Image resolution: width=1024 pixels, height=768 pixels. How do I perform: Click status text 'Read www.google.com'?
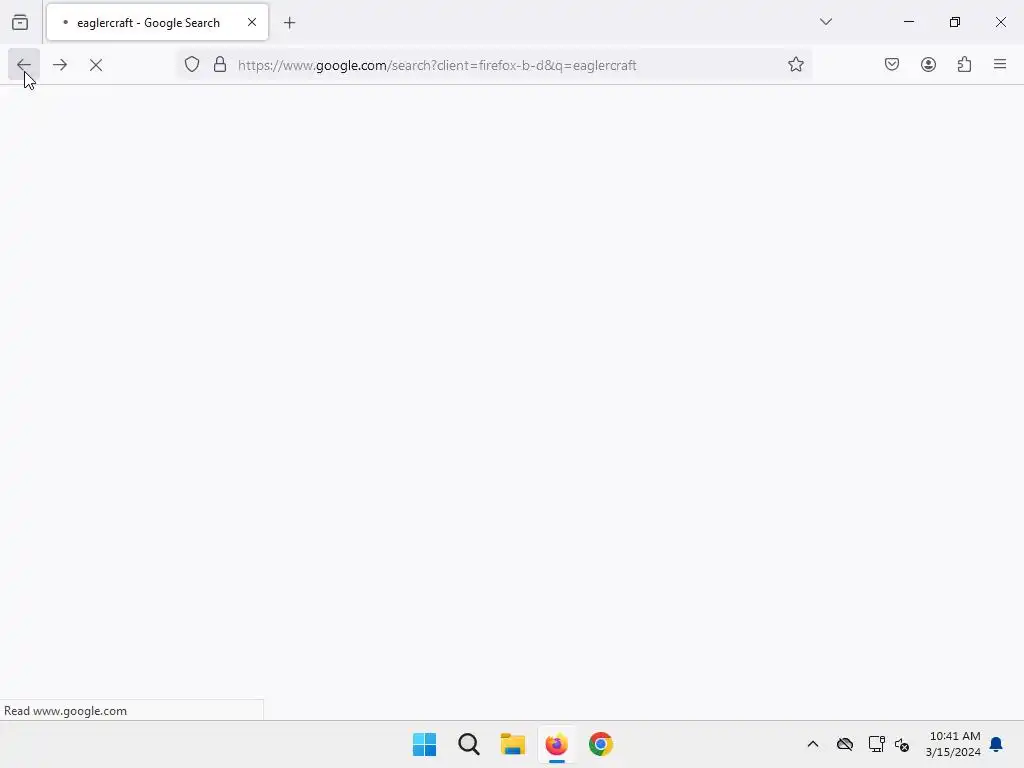pos(65,711)
